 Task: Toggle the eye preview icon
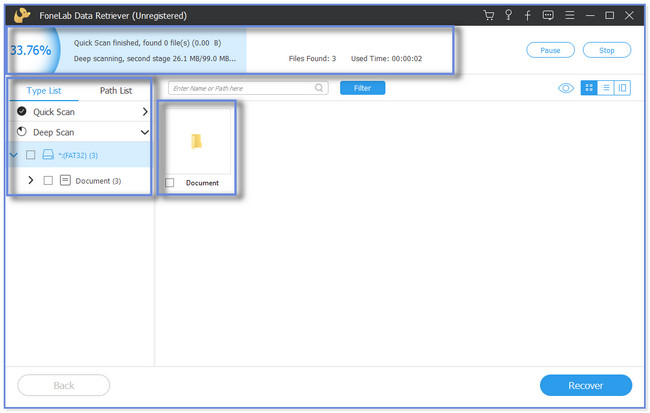click(x=565, y=88)
